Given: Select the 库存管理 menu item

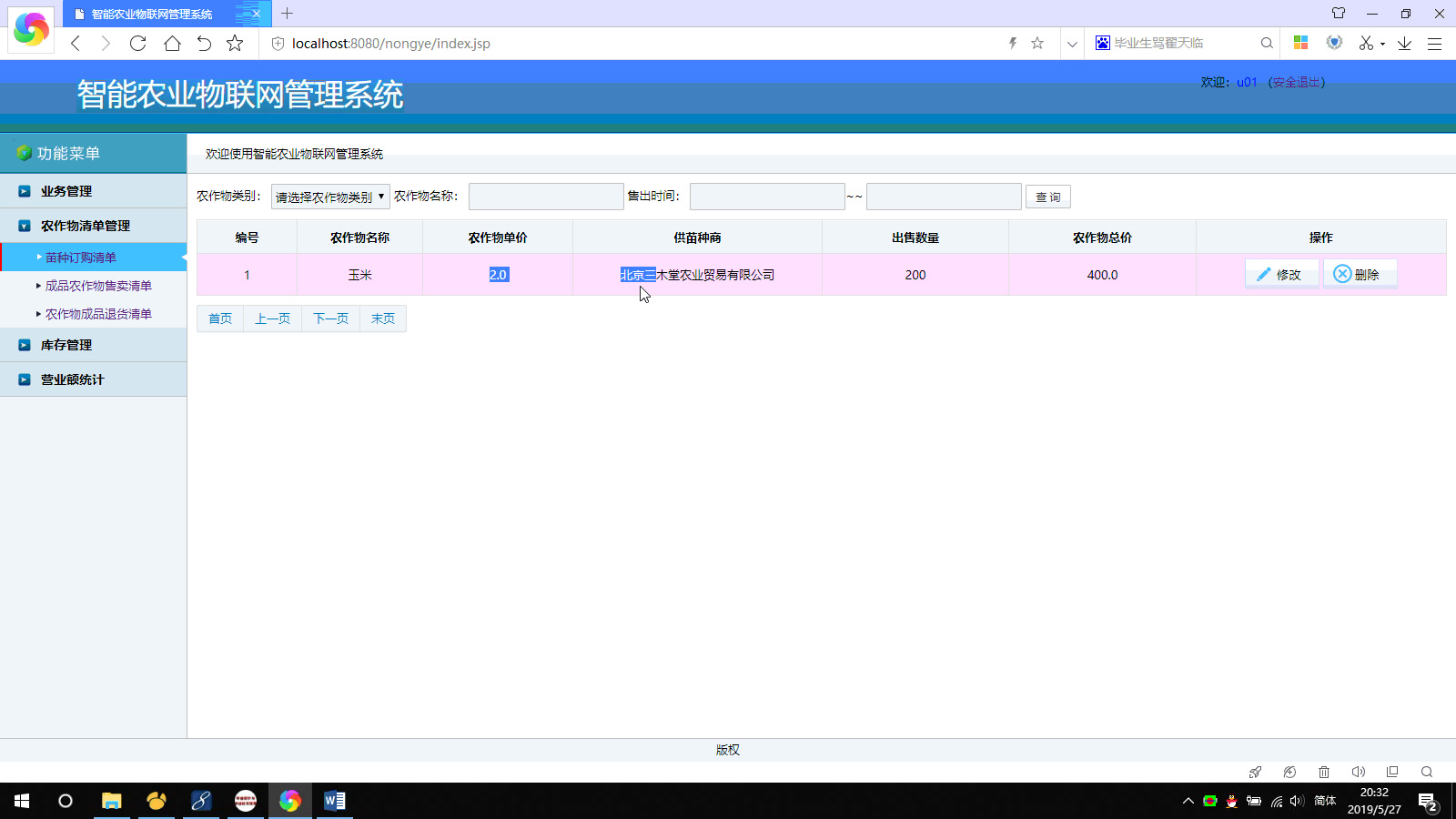Looking at the screenshot, I should (64, 344).
